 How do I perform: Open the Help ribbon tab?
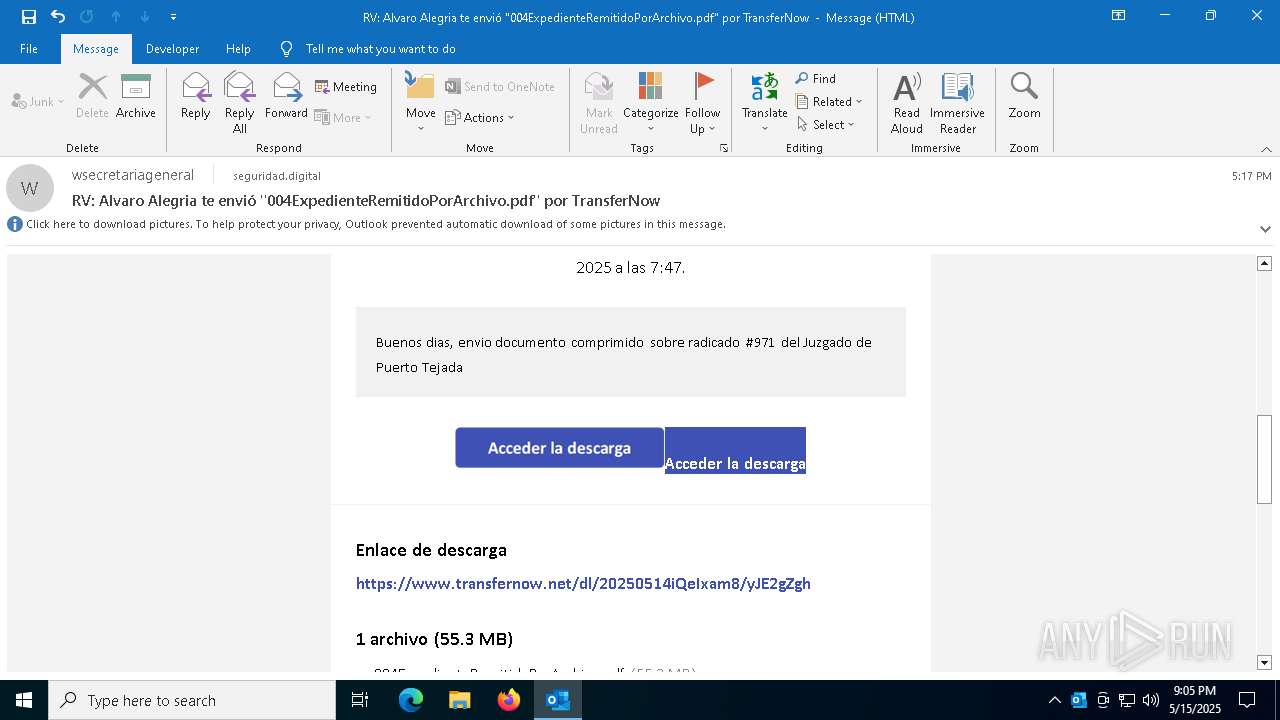click(x=238, y=48)
